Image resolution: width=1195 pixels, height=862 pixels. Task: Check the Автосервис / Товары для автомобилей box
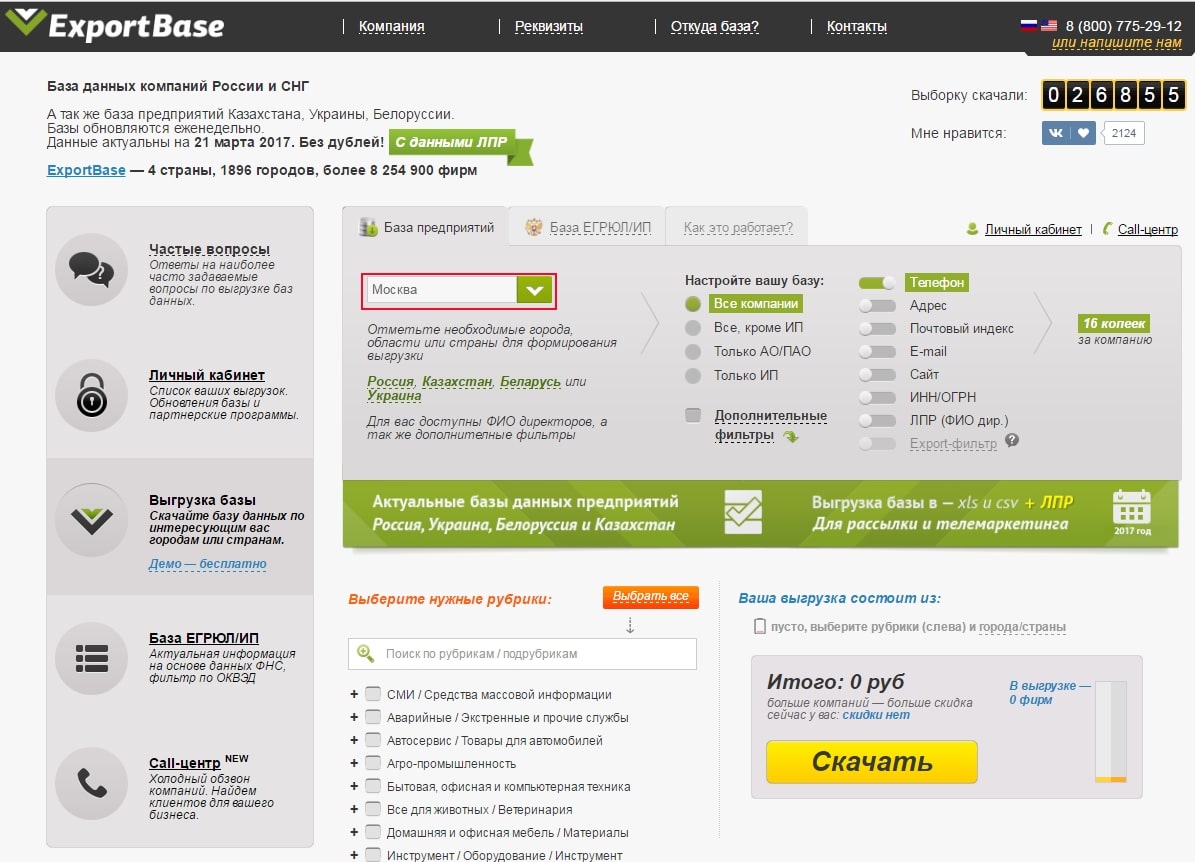373,739
